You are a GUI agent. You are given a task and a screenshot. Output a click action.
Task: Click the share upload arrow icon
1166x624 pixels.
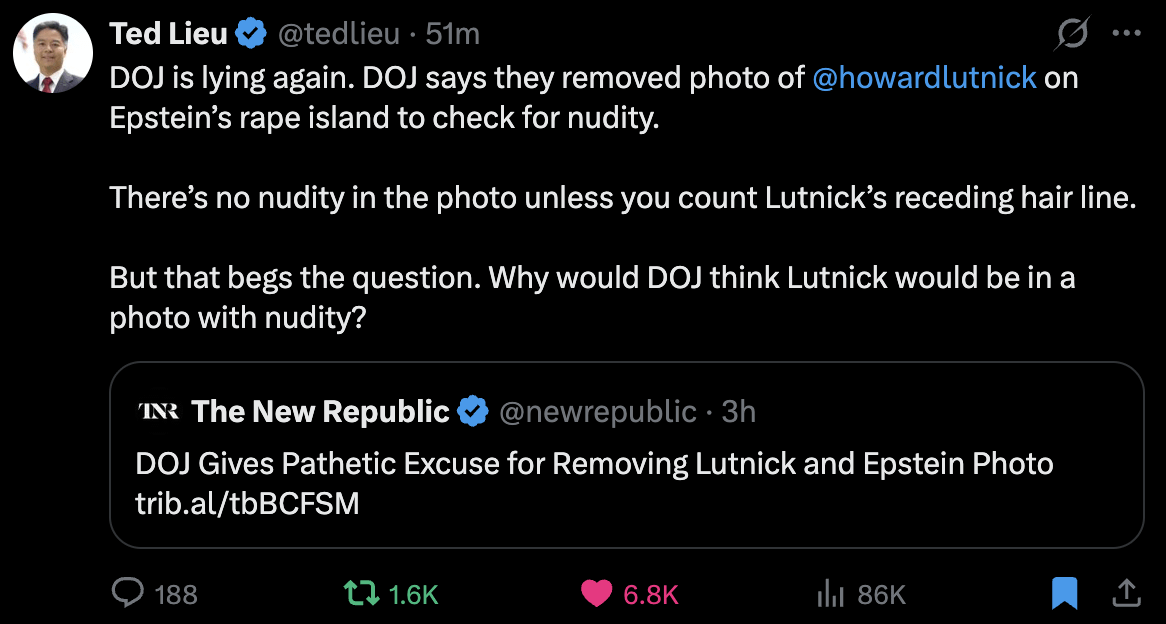[x=1126, y=594]
